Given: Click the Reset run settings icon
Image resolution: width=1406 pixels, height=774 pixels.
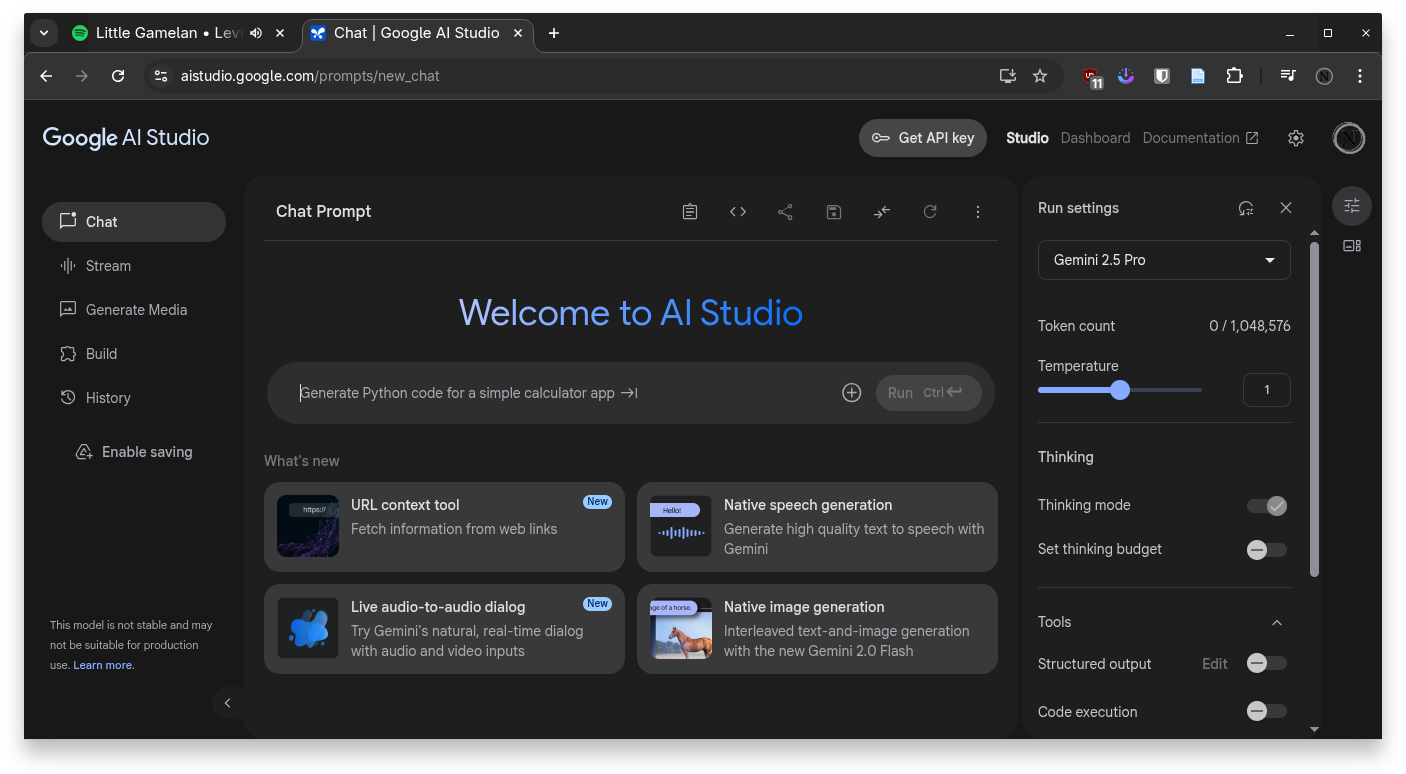Looking at the screenshot, I should click(x=1246, y=208).
